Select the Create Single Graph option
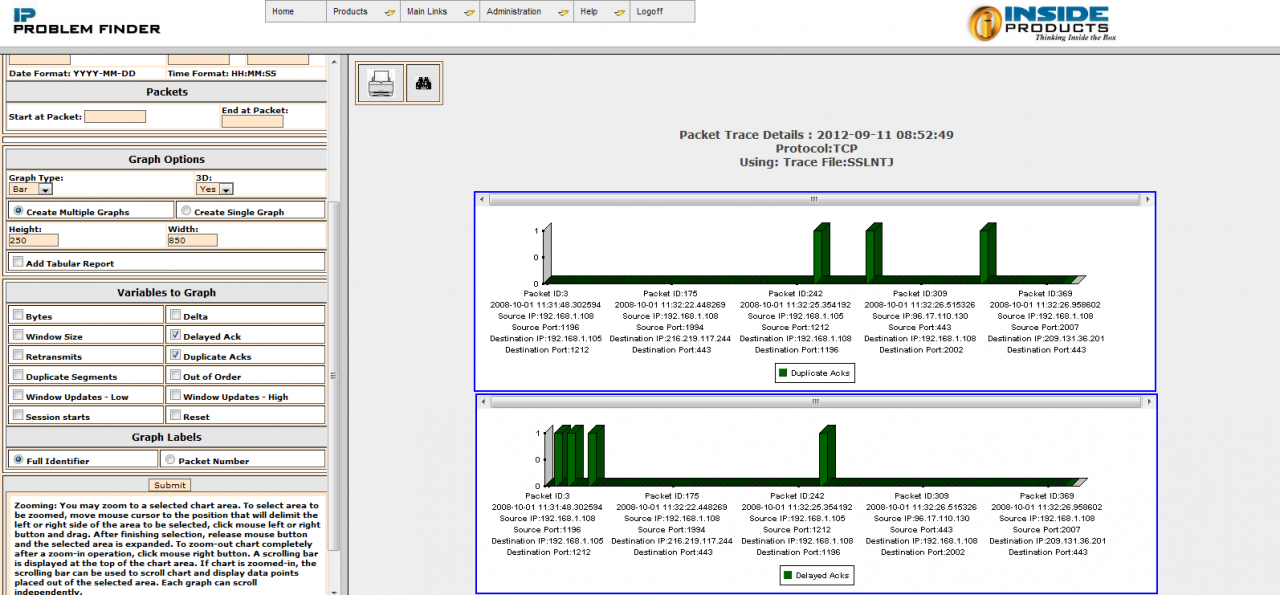Screen dimensions: 1280x595 point(185,211)
